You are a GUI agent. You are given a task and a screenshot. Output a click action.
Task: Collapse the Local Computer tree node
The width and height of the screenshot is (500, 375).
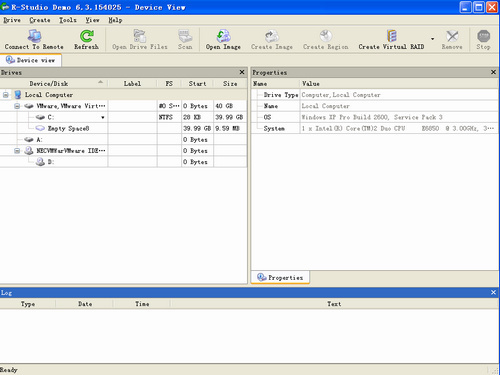[x=6, y=95]
